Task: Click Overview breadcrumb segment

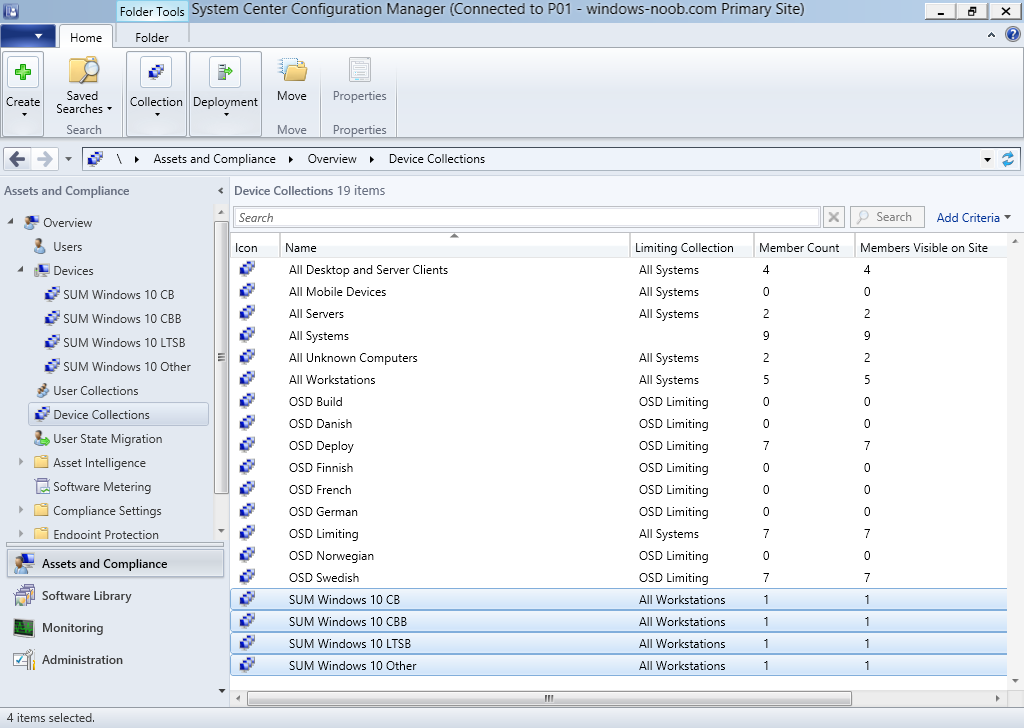Action: coord(332,159)
